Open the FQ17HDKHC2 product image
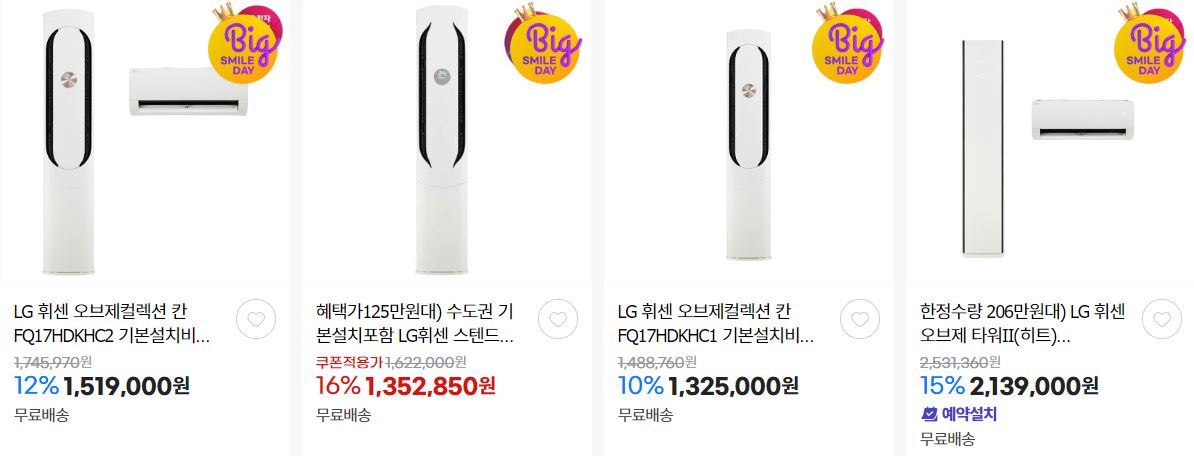1194x456 pixels. click(145, 142)
